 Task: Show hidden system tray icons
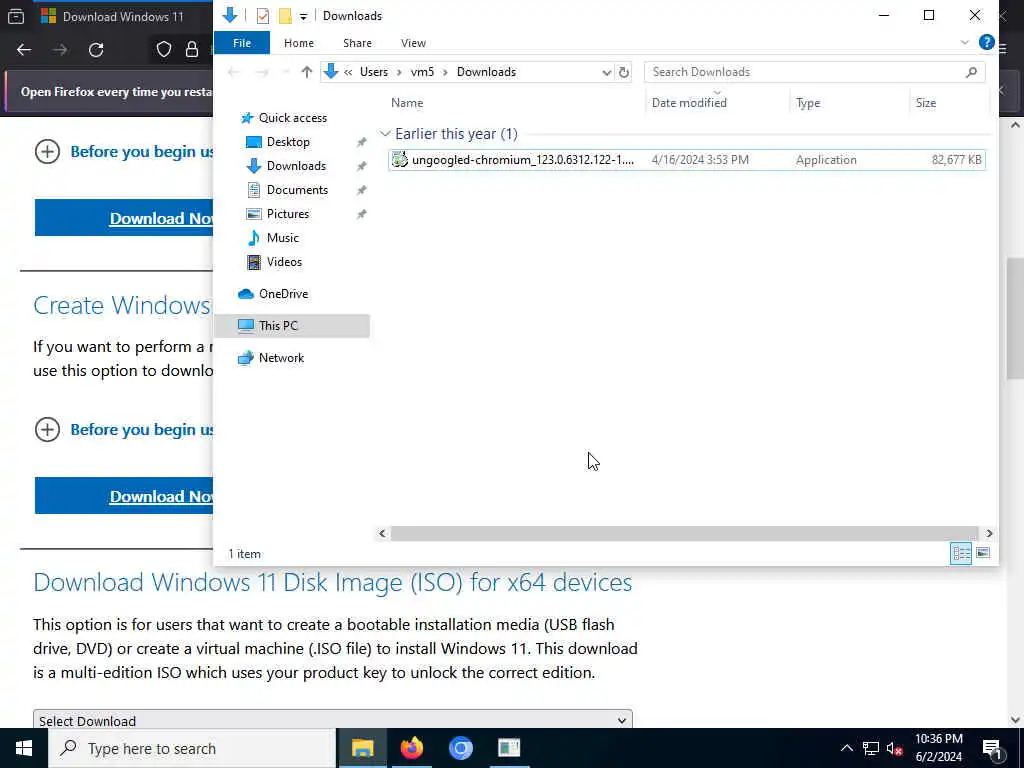(x=846, y=748)
